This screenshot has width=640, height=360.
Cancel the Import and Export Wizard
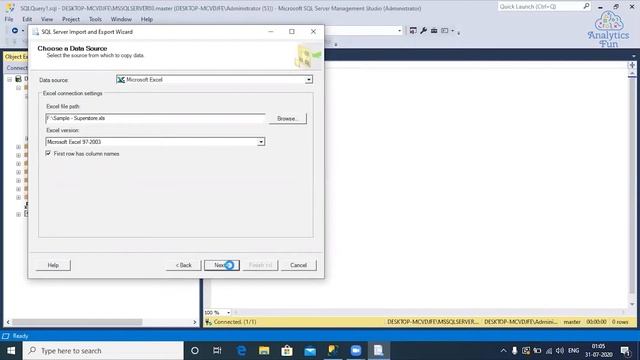(298, 265)
